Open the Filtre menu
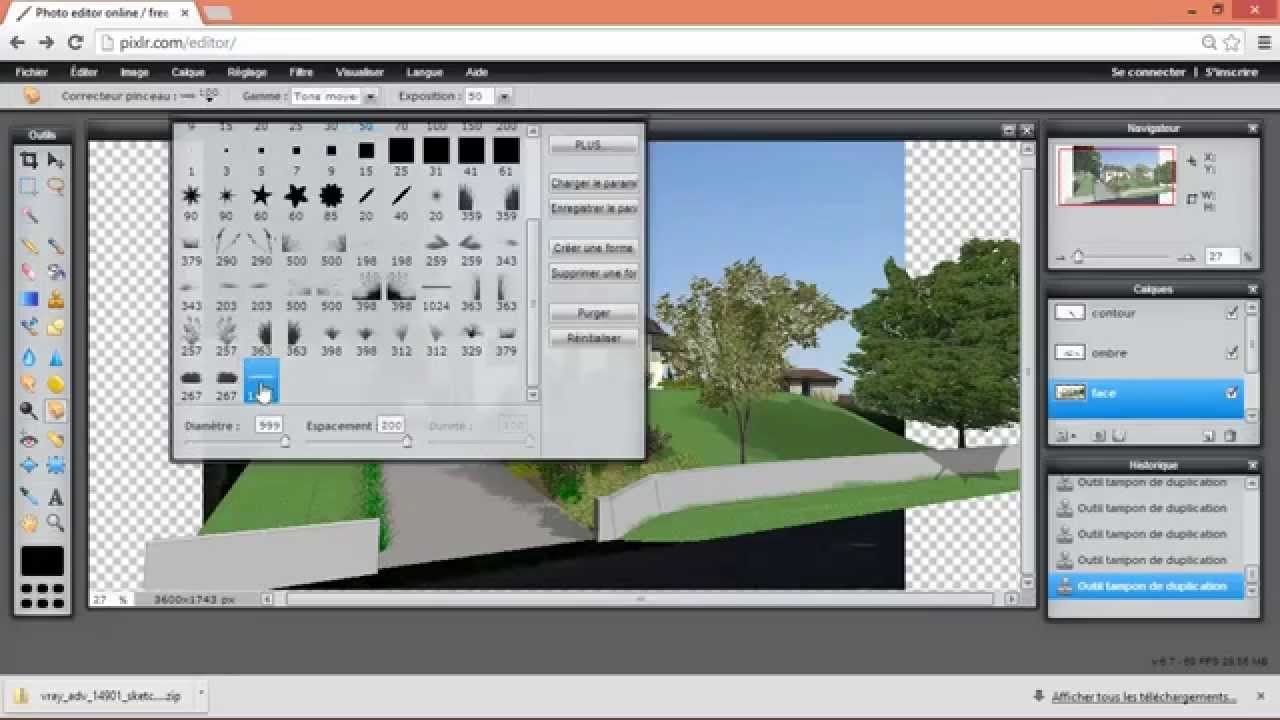The image size is (1280, 720). tap(301, 72)
